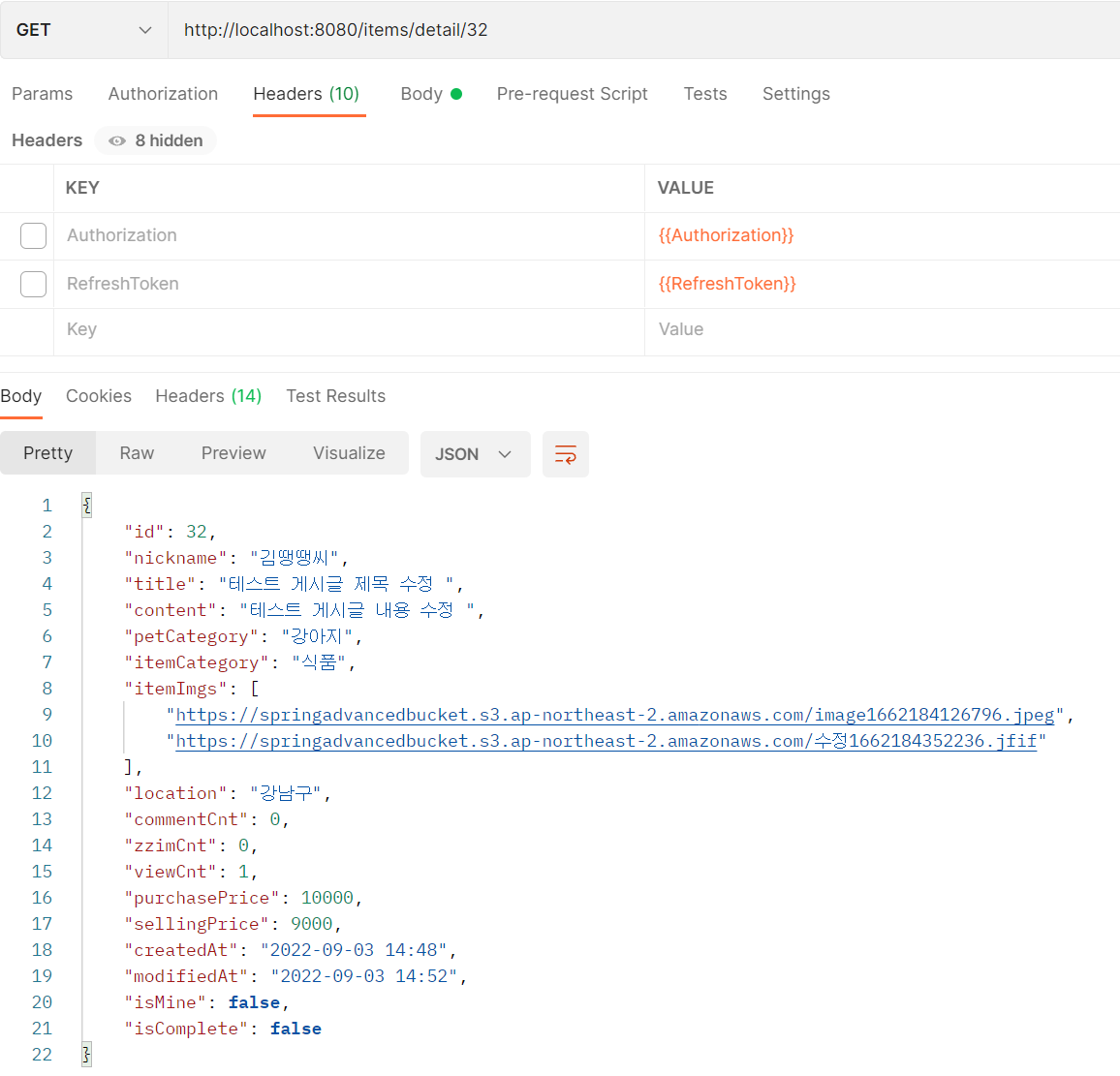
Task: Click the empty Key input field
Action: coord(349,330)
